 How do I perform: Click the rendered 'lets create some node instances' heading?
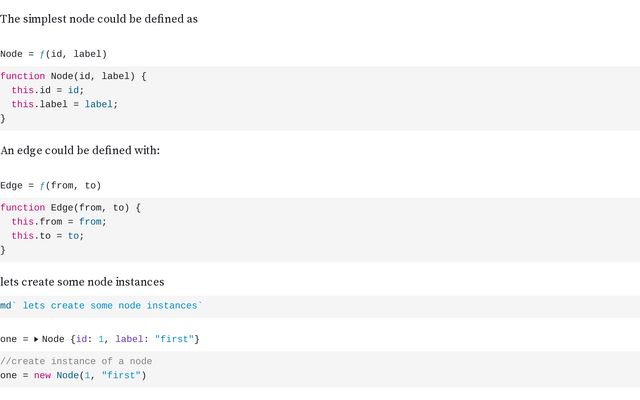tap(82, 282)
